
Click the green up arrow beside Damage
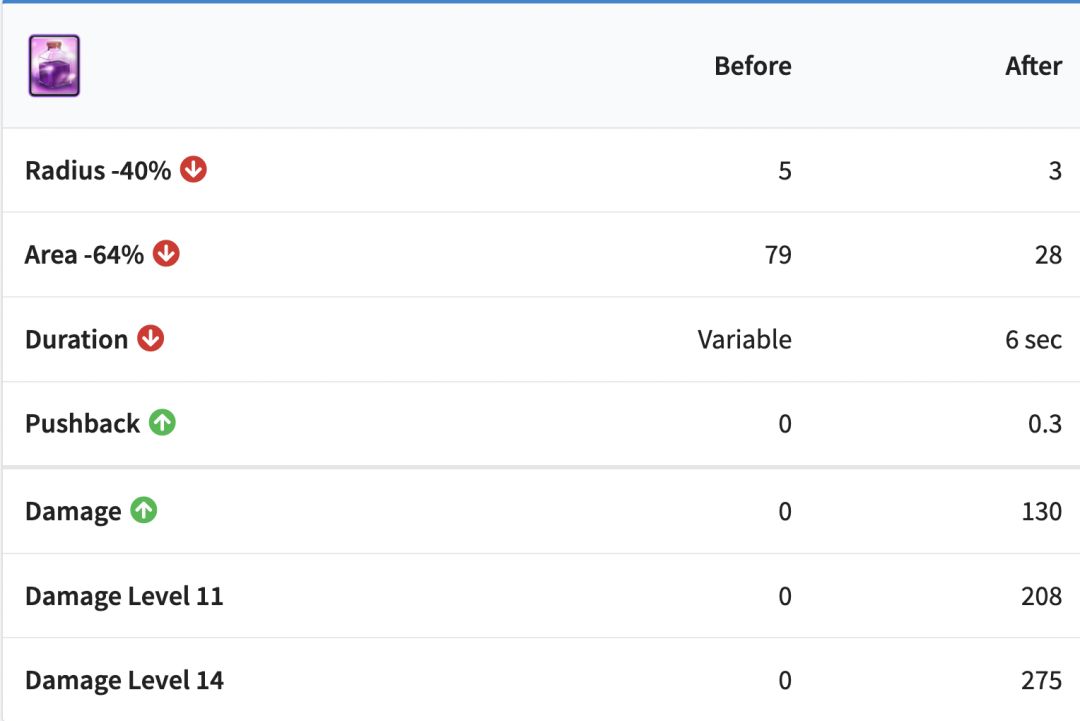coord(144,511)
